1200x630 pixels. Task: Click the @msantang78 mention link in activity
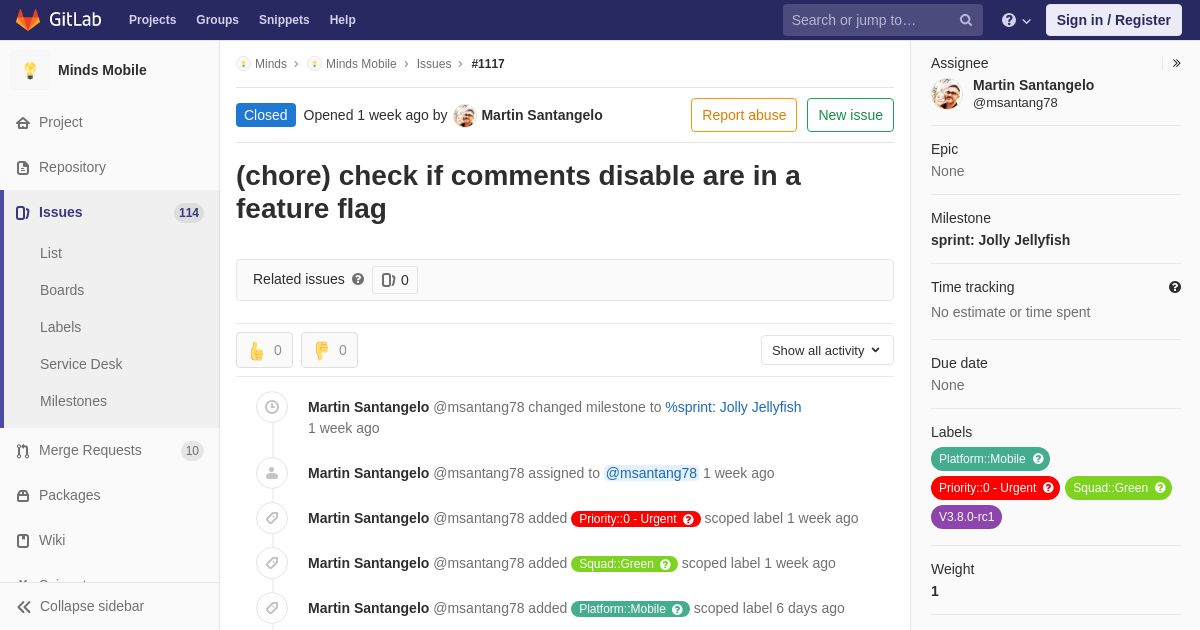click(x=651, y=473)
